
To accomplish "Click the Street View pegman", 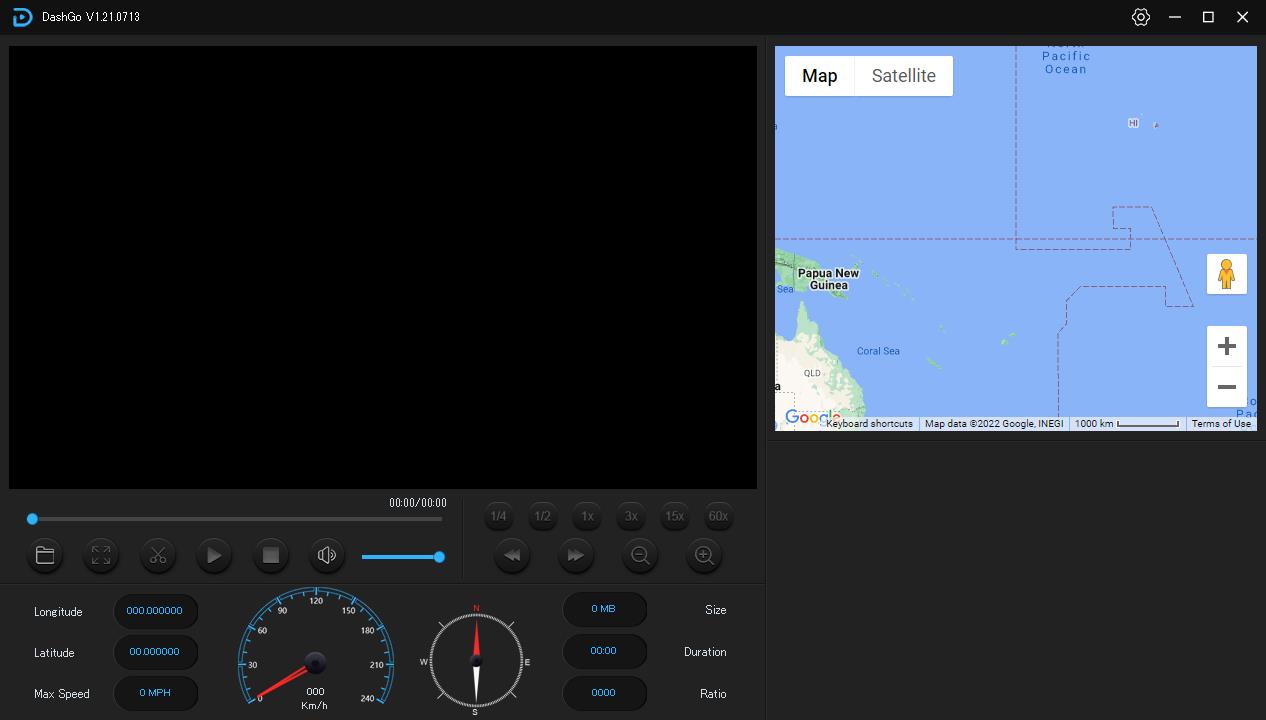I will pos(1226,274).
